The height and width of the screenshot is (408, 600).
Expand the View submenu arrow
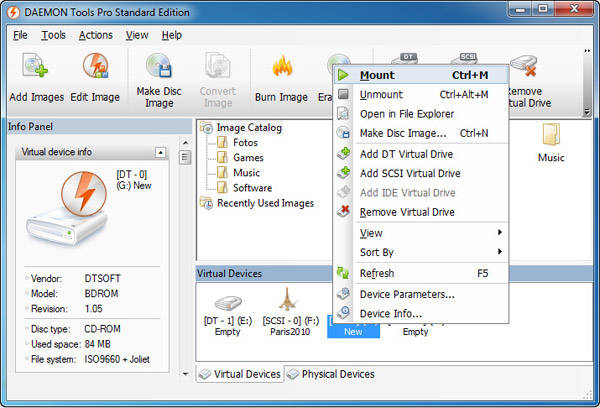click(x=499, y=232)
